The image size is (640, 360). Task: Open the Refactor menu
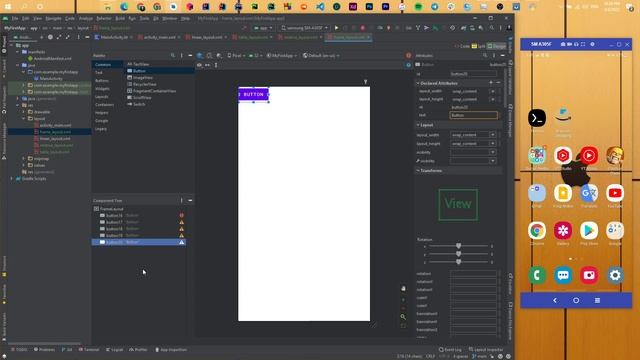[x=104, y=18]
